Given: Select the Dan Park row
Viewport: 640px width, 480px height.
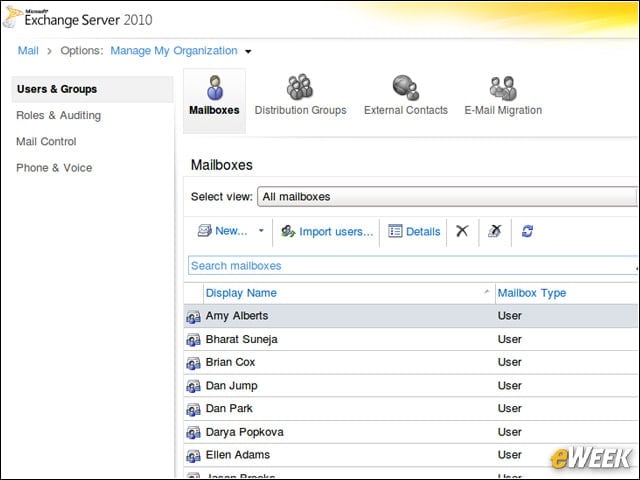Looking at the screenshot, I should (411, 409).
